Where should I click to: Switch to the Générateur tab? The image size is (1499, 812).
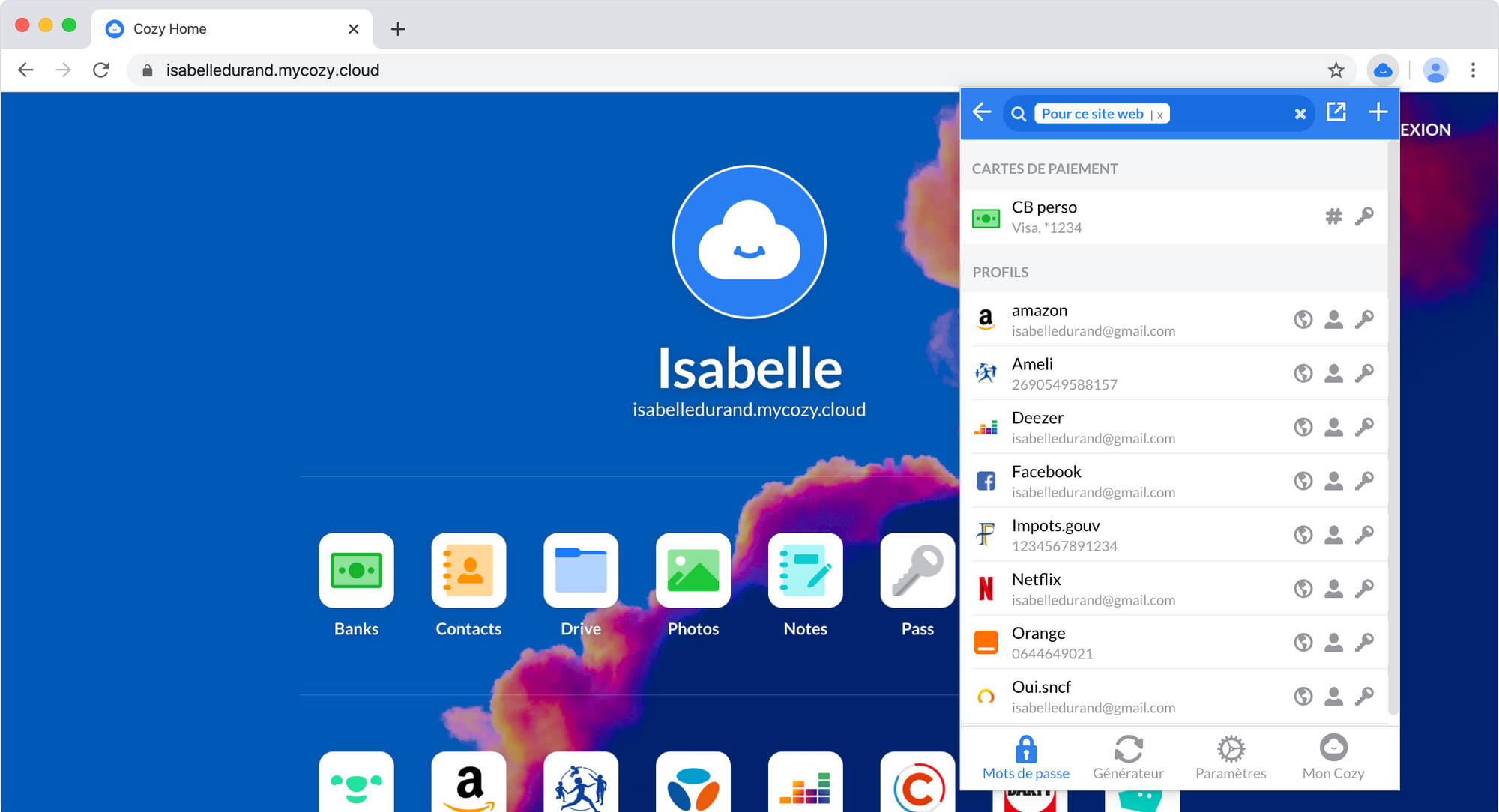pos(1128,757)
